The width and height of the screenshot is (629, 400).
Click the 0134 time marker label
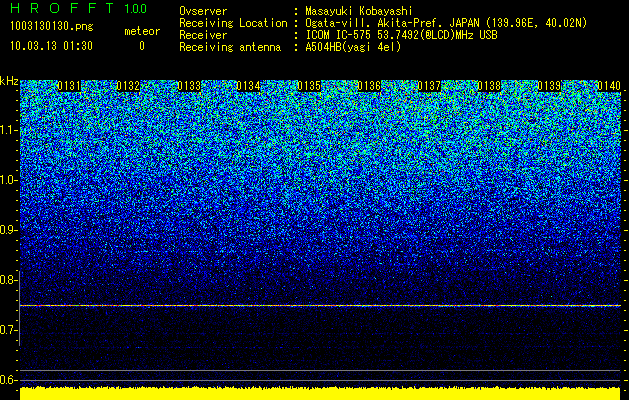[x=248, y=86]
